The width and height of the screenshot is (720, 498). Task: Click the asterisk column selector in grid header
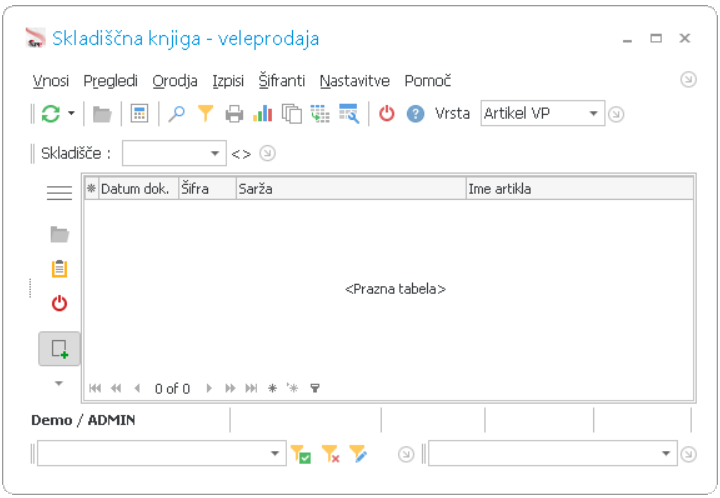tap(91, 189)
